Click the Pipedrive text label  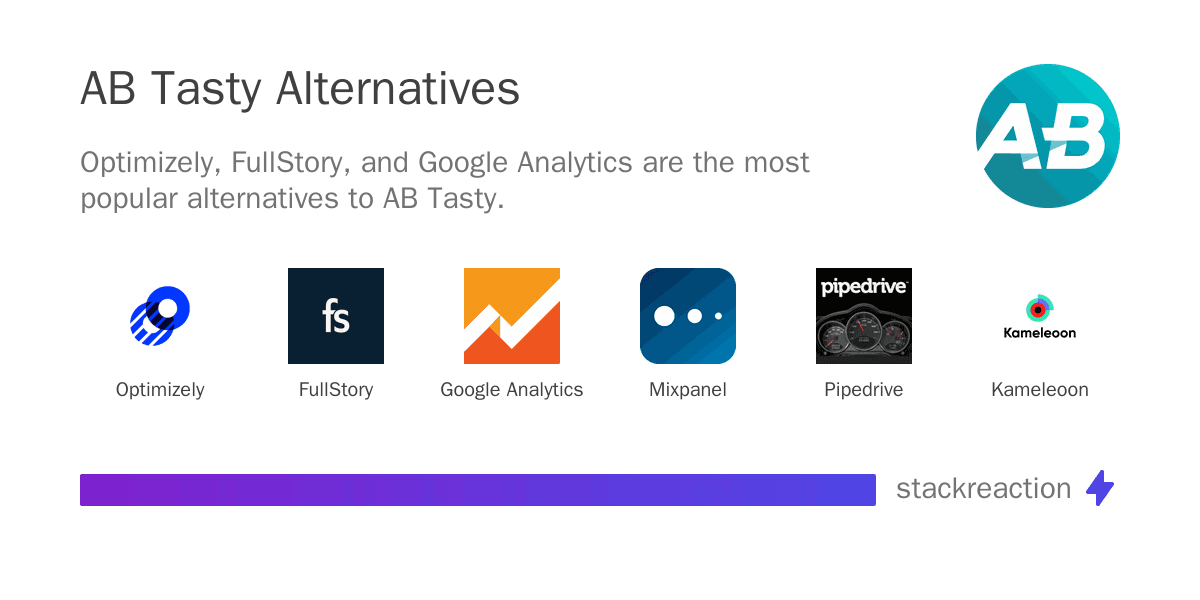[864, 390]
